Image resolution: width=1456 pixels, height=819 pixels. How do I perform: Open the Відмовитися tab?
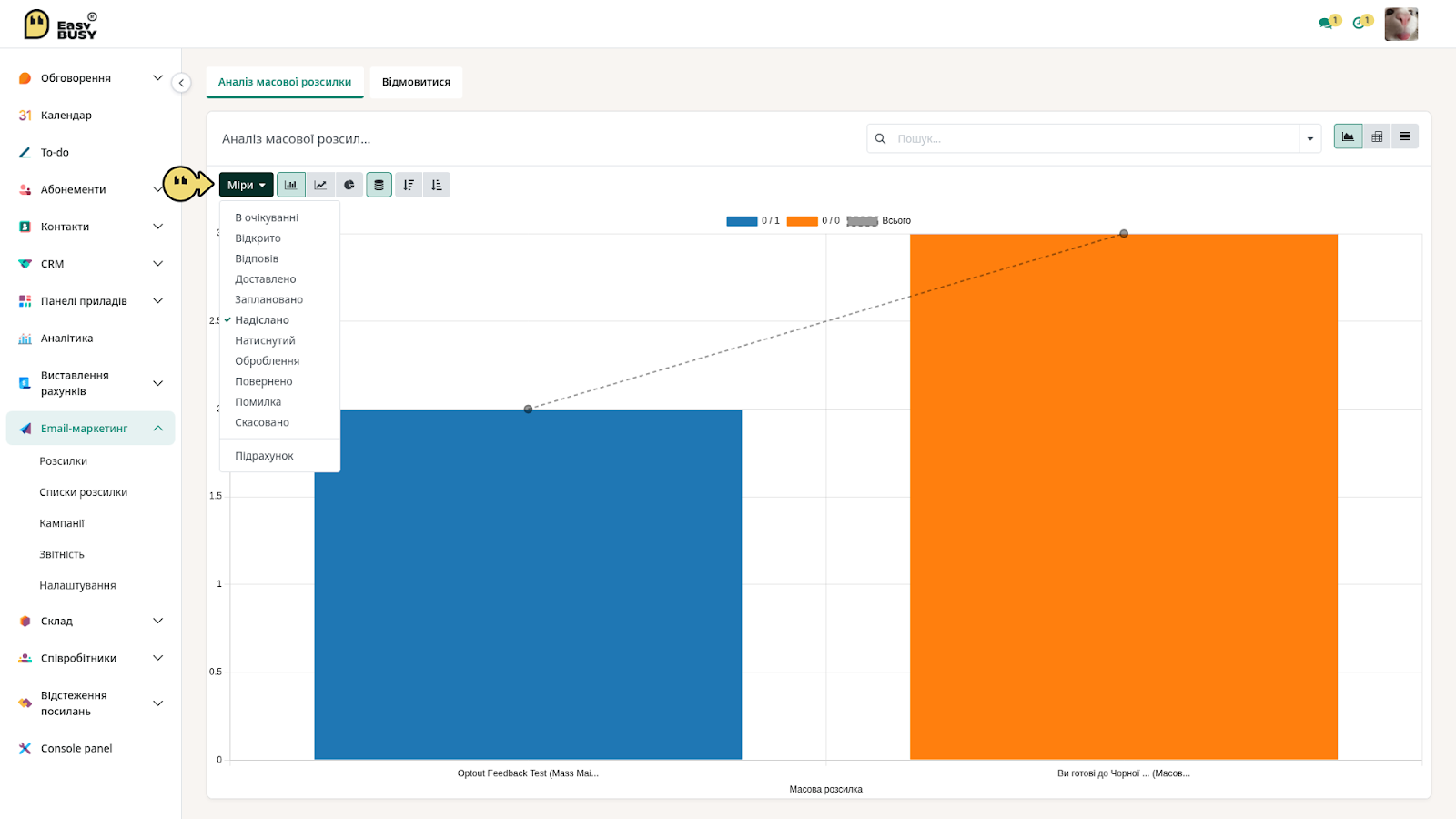coord(416,82)
